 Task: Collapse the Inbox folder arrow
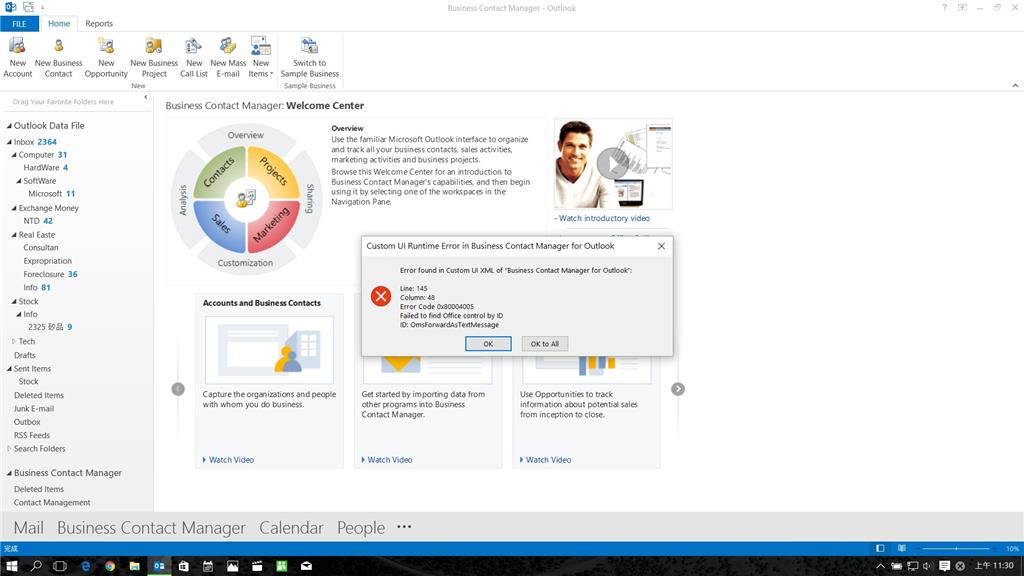point(9,142)
